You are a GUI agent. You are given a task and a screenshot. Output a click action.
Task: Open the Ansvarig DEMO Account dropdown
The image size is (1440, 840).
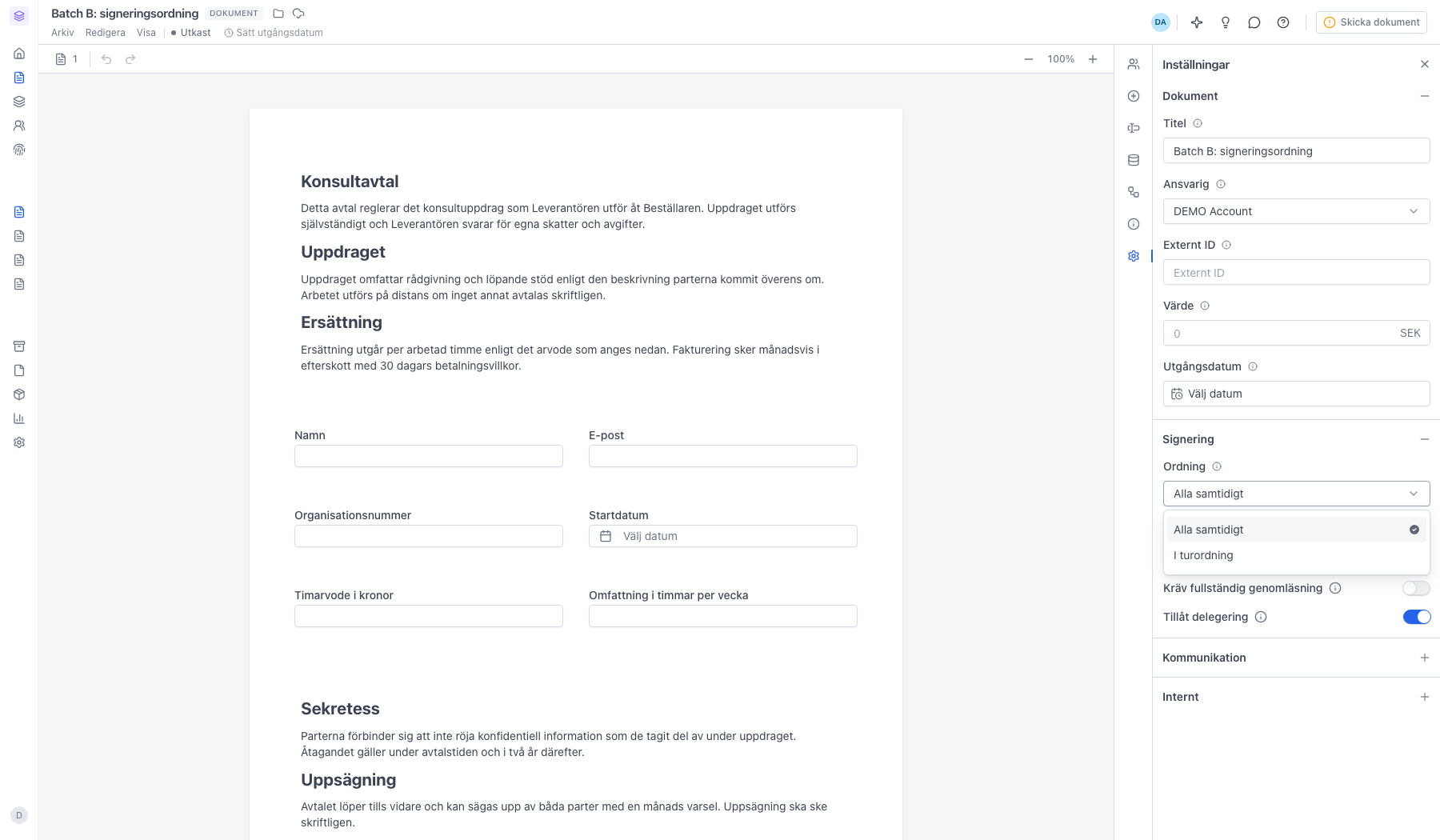(x=1296, y=211)
